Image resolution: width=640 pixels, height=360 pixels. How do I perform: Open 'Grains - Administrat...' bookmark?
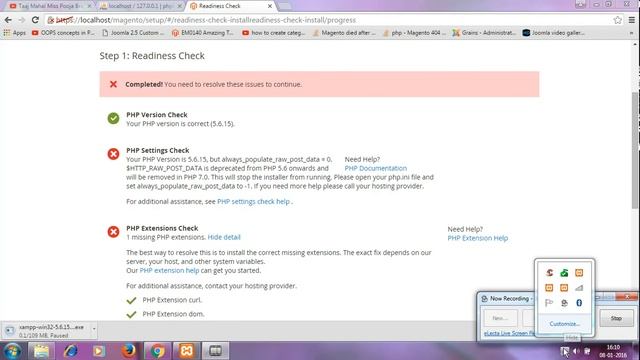[484, 33]
